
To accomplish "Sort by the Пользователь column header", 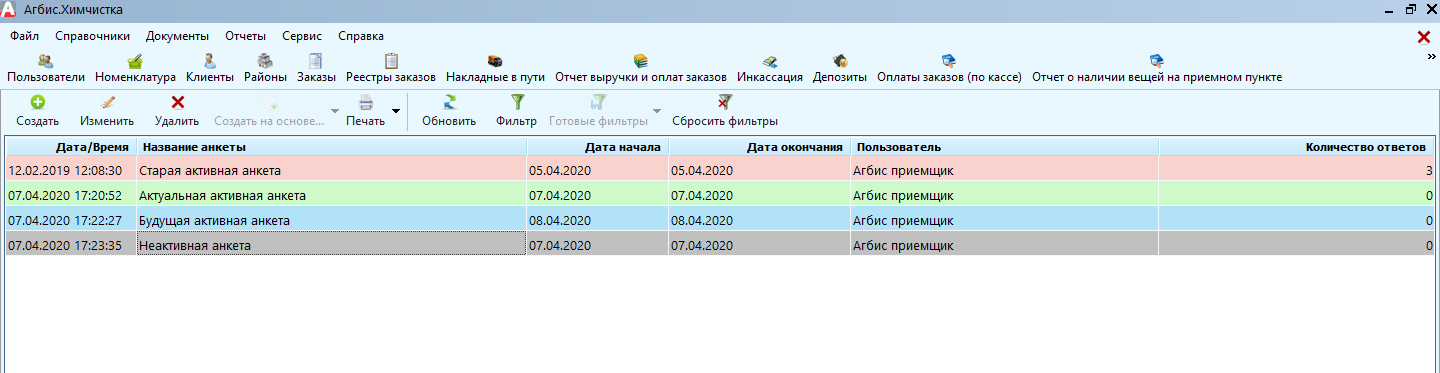I will tap(1004, 147).
